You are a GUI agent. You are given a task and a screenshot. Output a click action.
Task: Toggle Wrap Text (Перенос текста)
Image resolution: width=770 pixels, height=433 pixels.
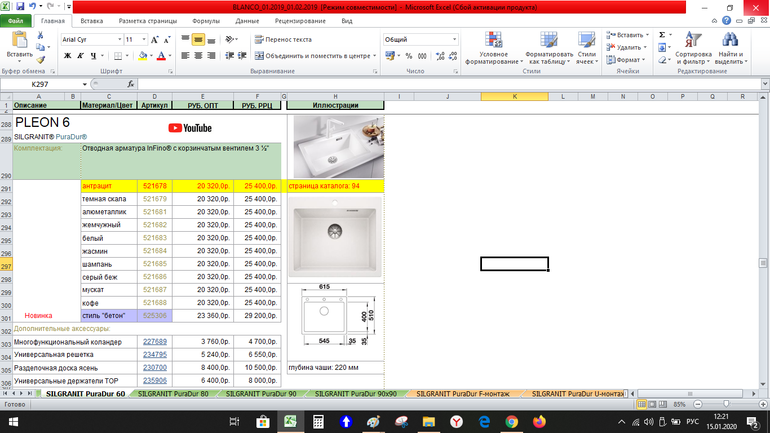click(281, 39)
